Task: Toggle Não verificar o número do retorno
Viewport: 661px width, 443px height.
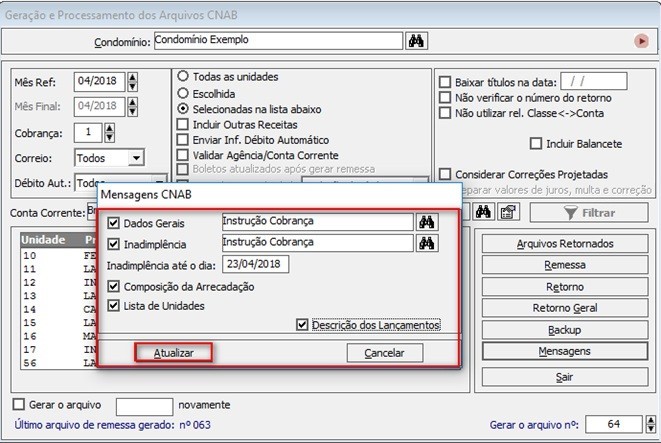Action: click(445, 97)
